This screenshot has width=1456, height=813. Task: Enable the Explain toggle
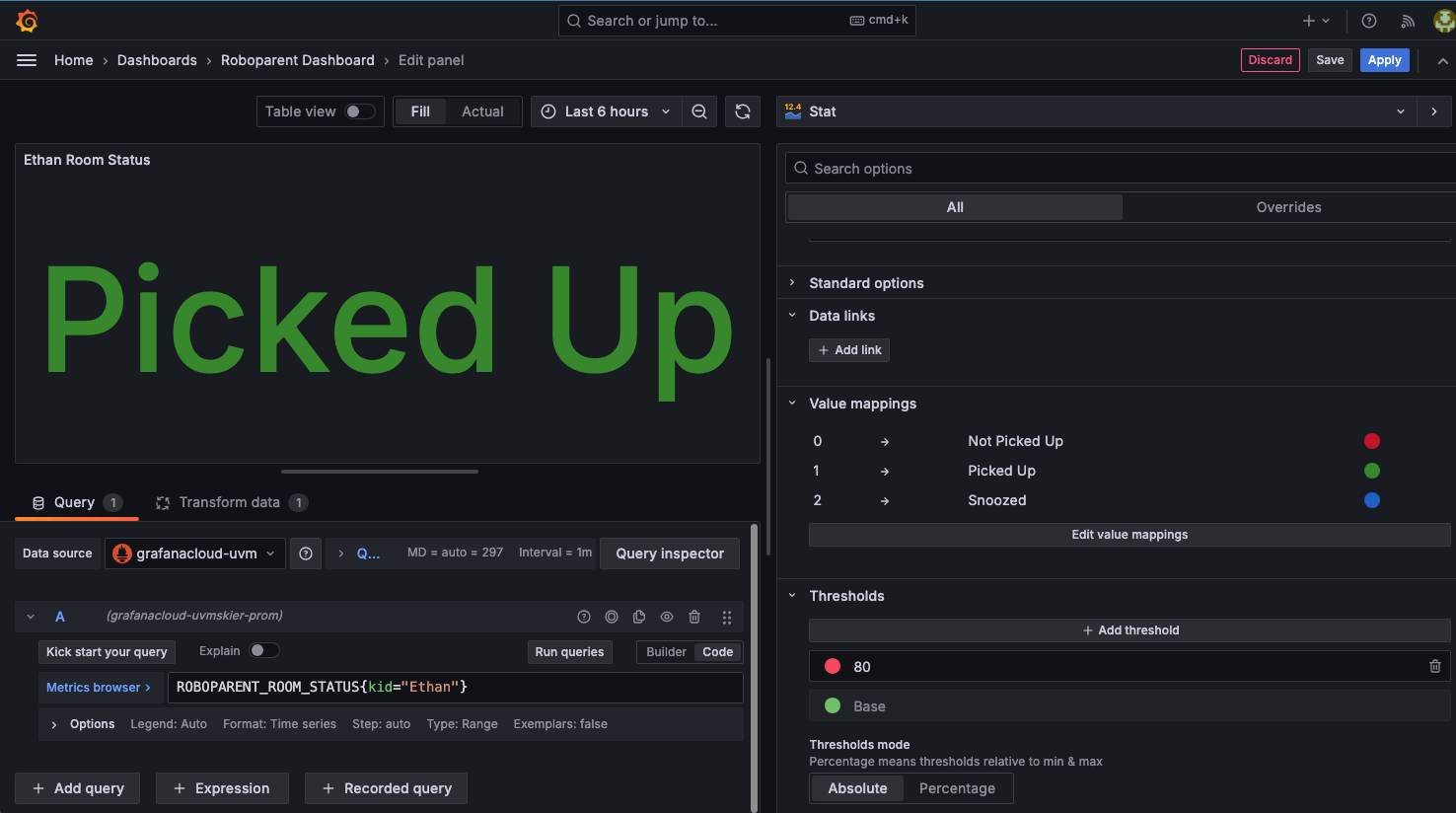(263, 651)
